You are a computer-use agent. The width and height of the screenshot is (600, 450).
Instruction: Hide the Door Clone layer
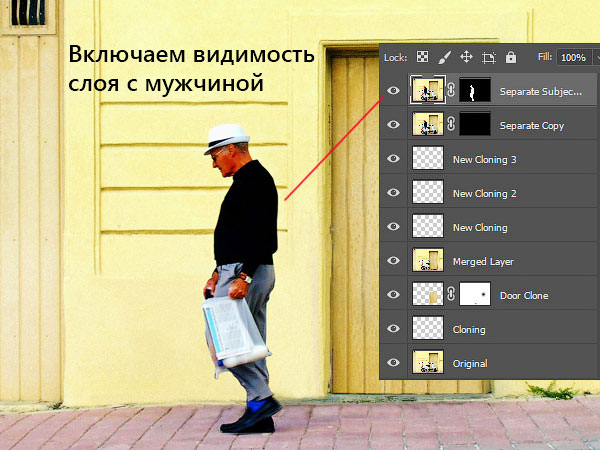click(x=393, y=295)
